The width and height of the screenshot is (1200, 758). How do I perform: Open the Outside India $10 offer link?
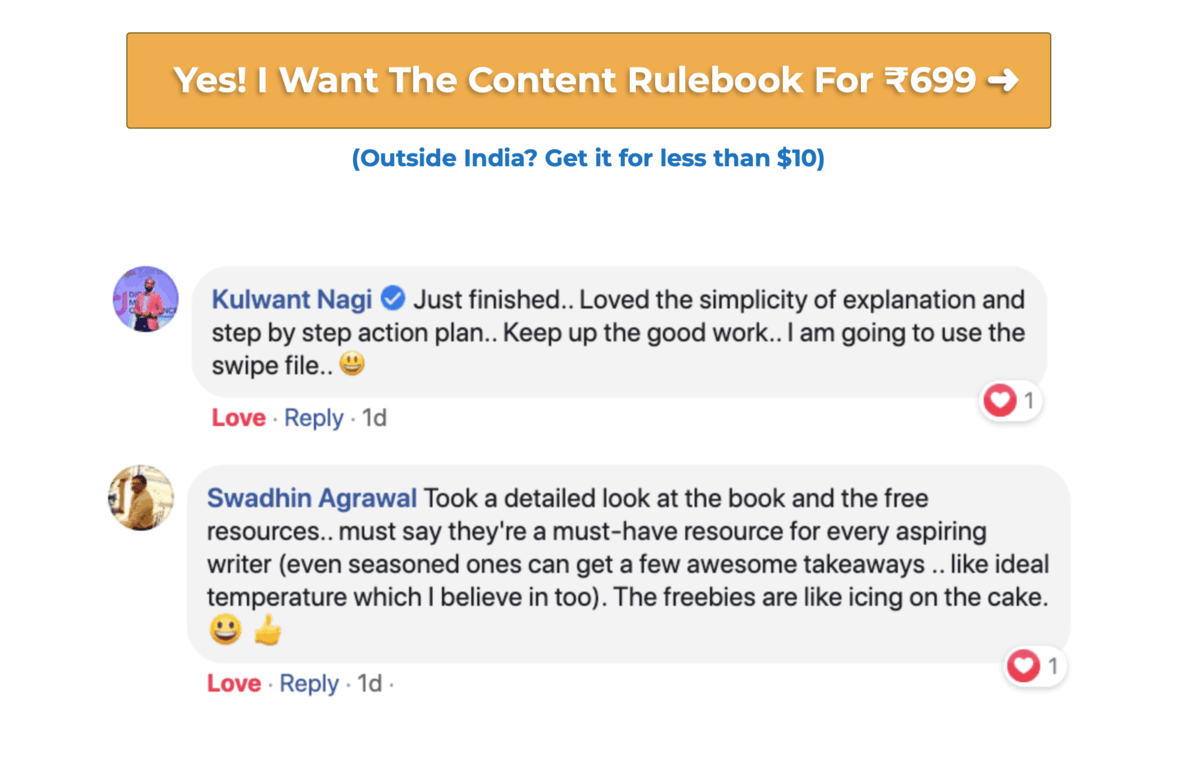[x=588, y=157]
